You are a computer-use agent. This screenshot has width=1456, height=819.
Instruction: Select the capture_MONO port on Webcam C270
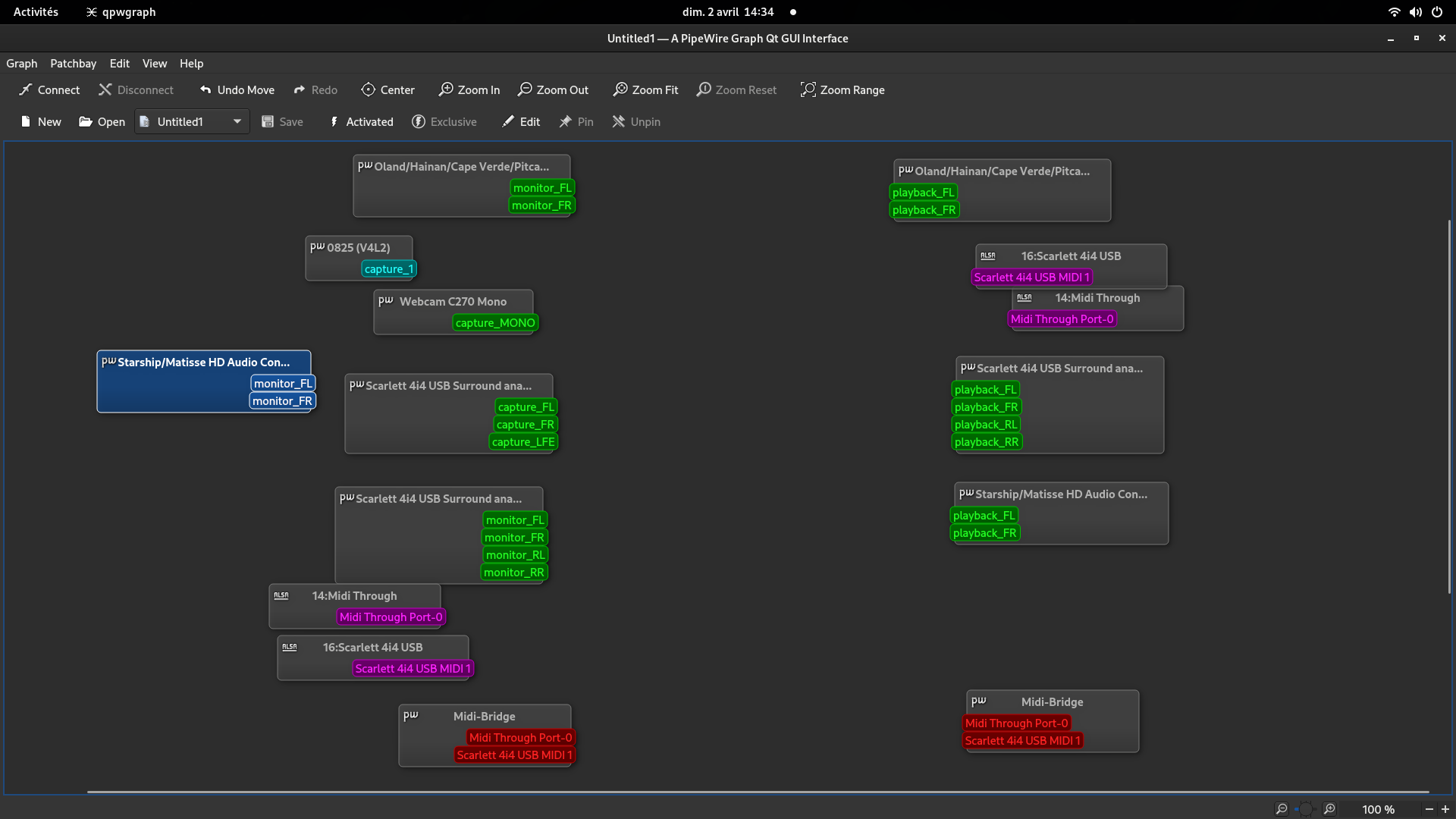click(495, 323)
